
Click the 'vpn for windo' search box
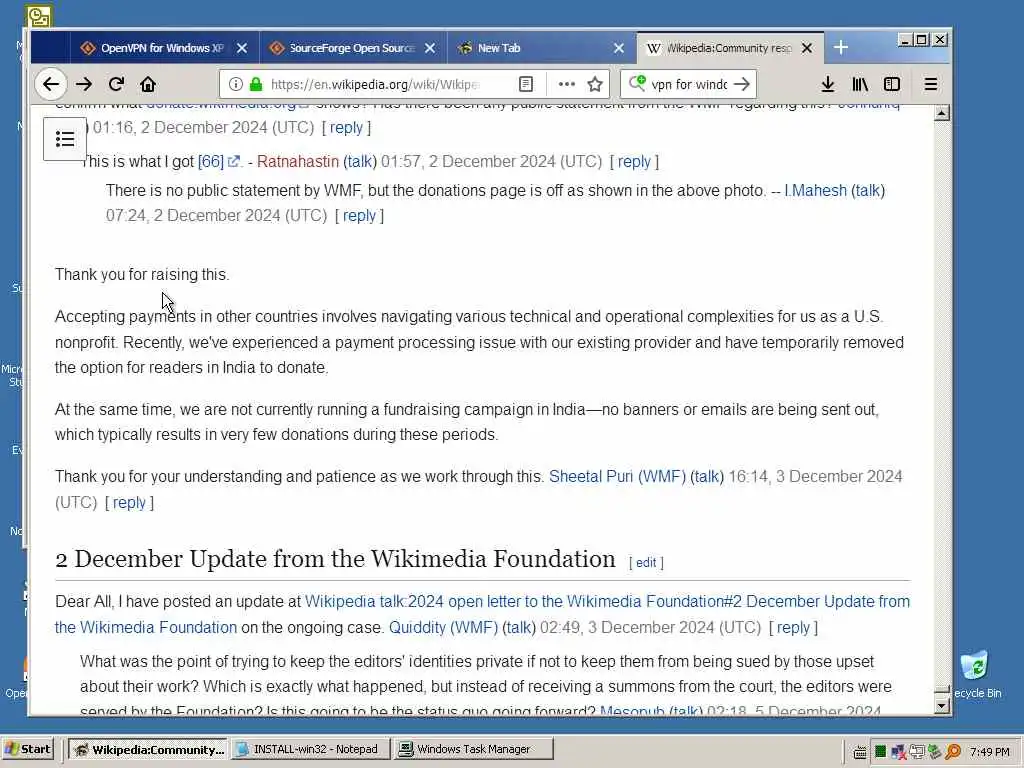click(690, 84)
